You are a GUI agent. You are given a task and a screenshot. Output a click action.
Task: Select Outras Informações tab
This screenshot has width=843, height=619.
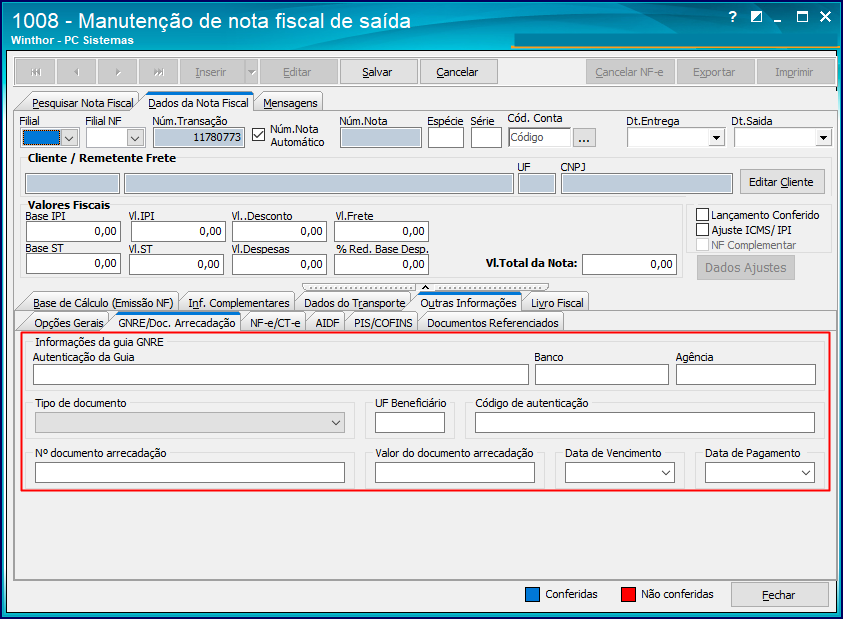[468, 303]
